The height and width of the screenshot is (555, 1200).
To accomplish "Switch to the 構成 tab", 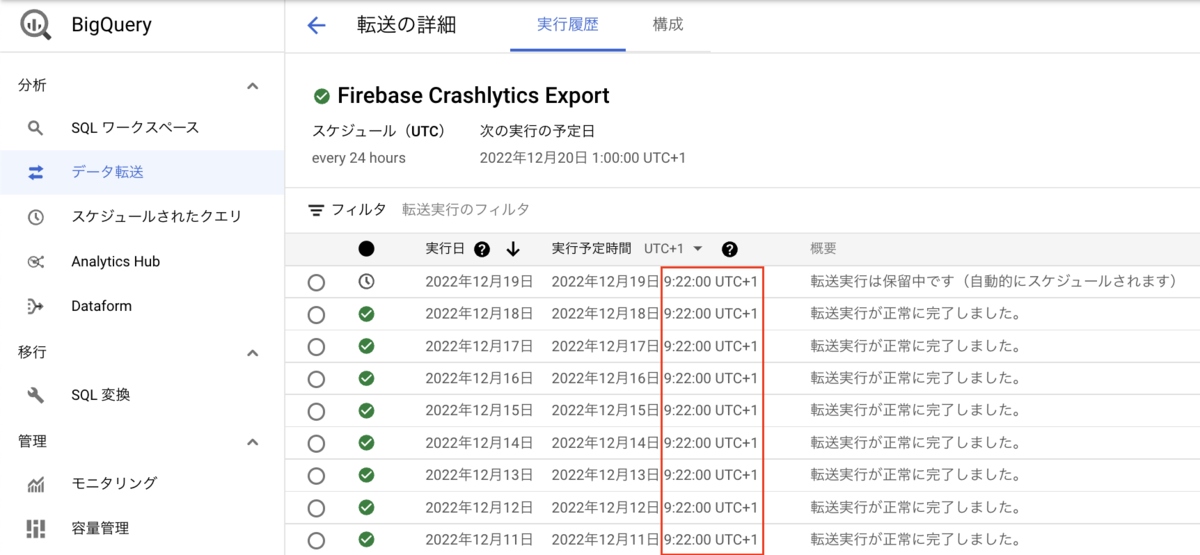I will pos(667,25).
